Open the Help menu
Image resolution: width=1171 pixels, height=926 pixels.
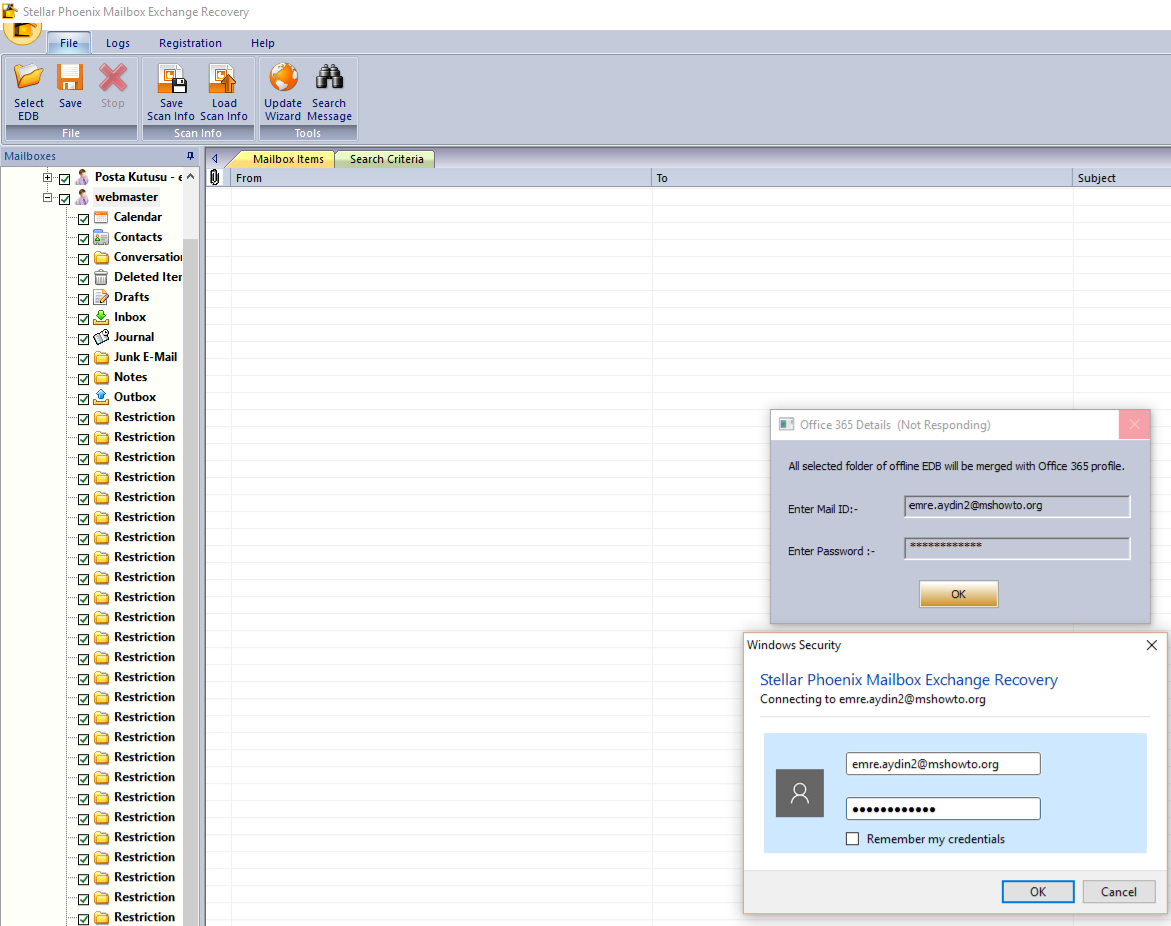click(262, 43)
